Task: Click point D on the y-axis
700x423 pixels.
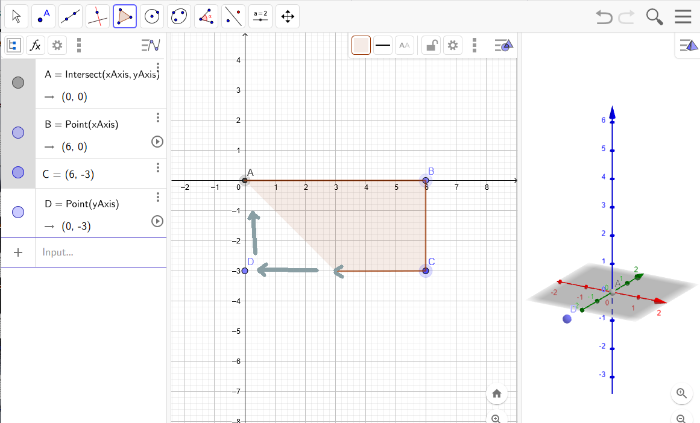Action: pyautogui.click(x=245, y=270)
